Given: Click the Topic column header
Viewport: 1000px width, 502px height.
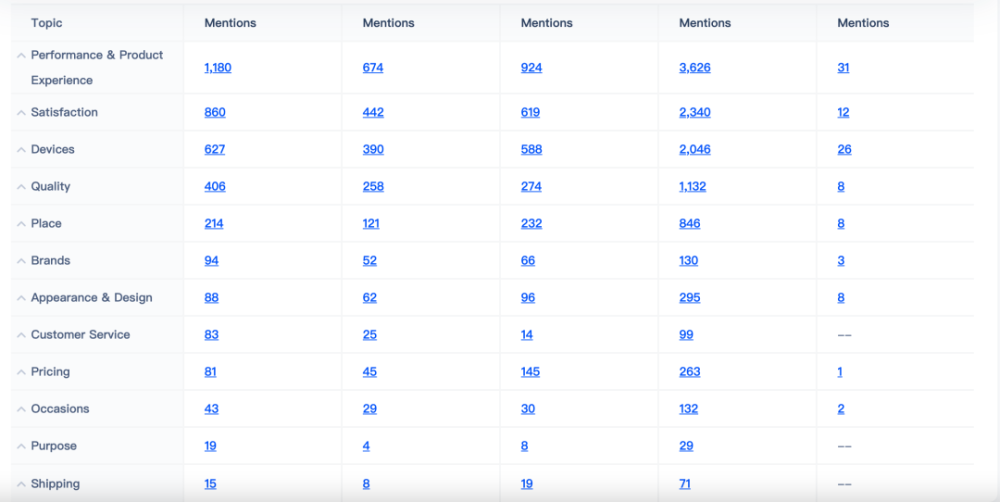Looking at the screenshot, I should point(47,23).
